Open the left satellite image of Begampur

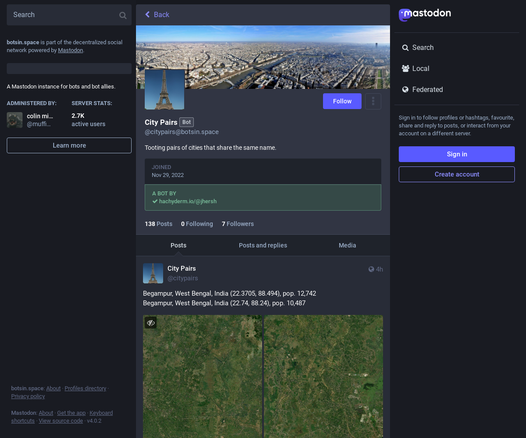tap(202, 376)
